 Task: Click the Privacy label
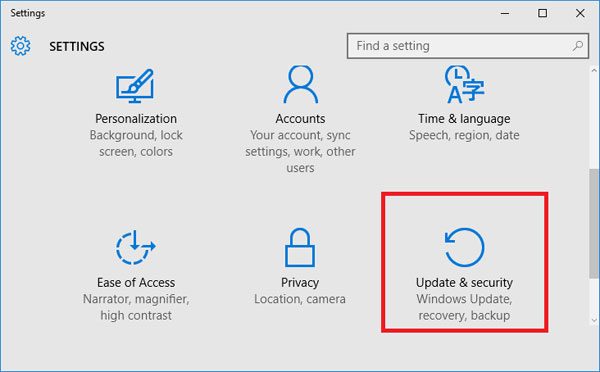pyautogui.click(x=300, y=282)
